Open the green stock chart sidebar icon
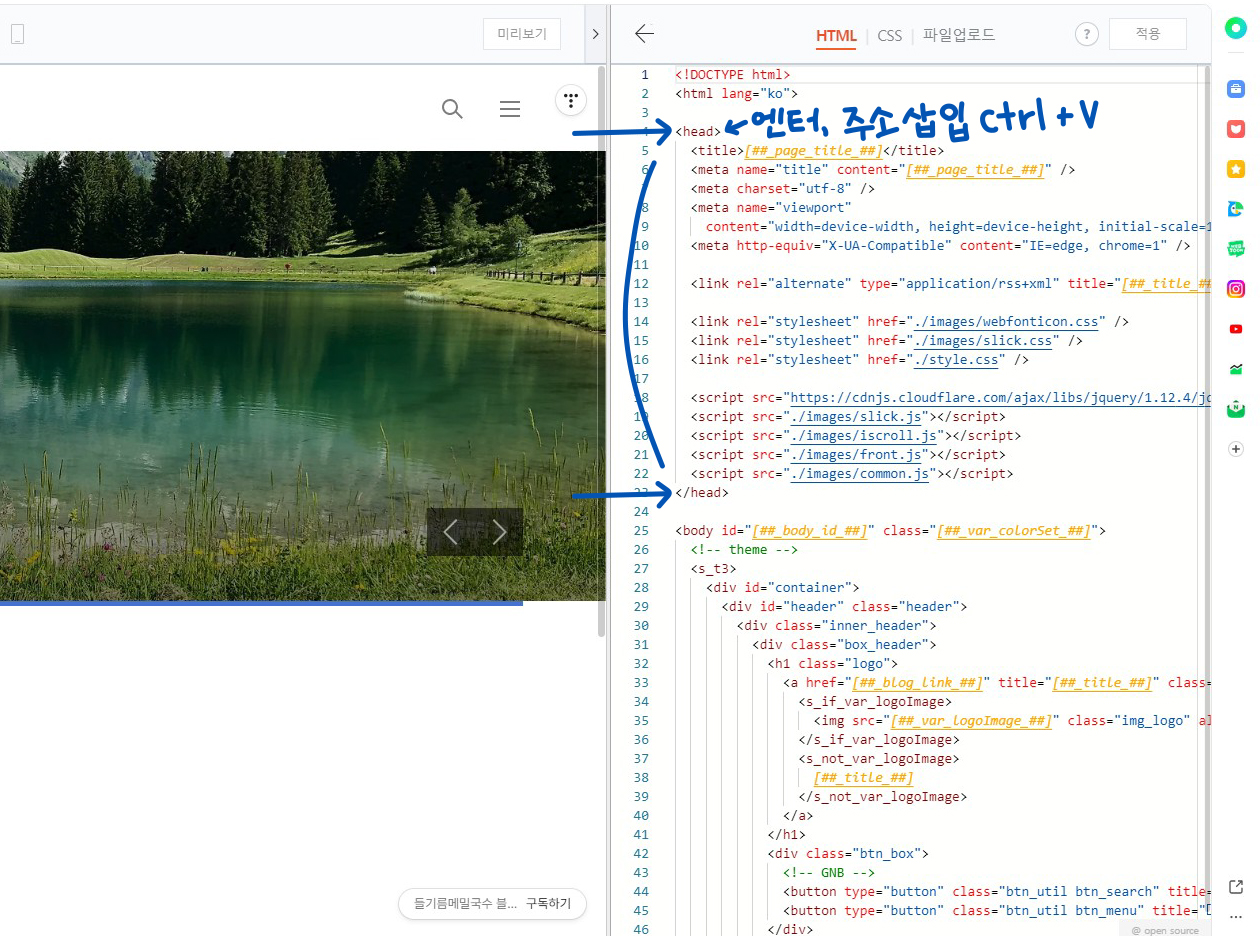 [x=1236, y=369]
